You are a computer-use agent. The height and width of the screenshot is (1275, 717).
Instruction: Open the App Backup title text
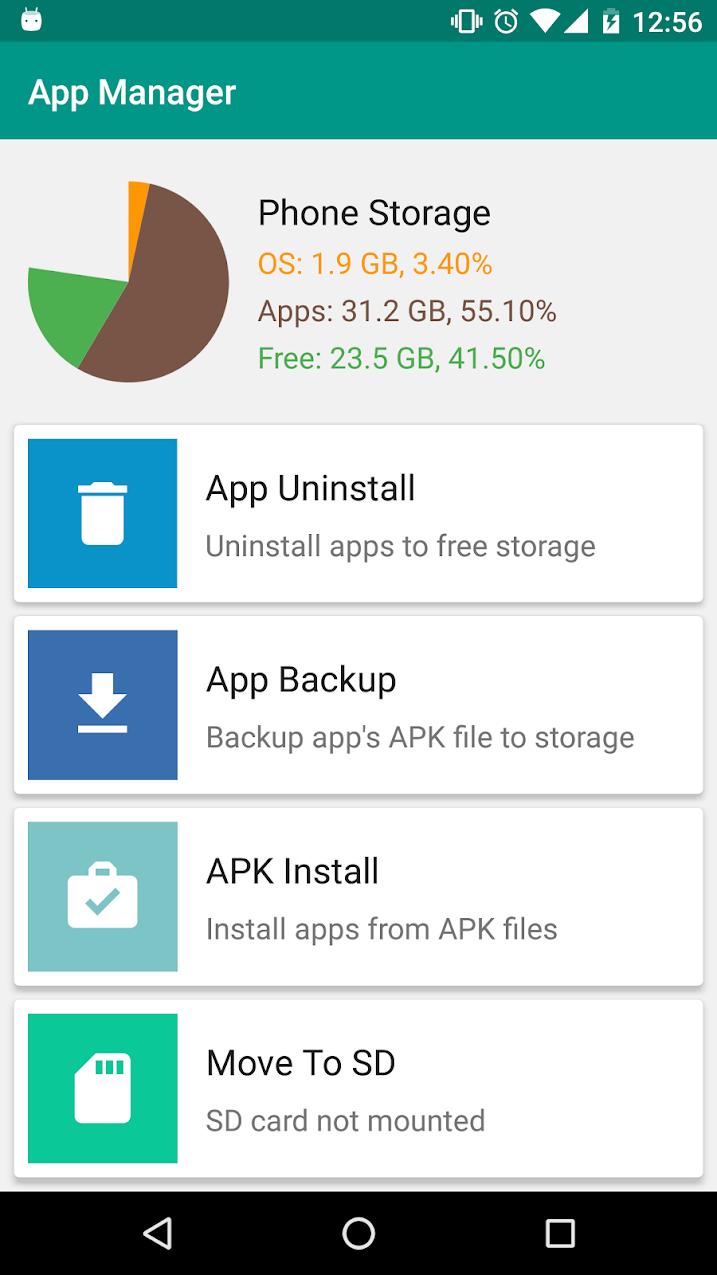(x=301, y=680)
